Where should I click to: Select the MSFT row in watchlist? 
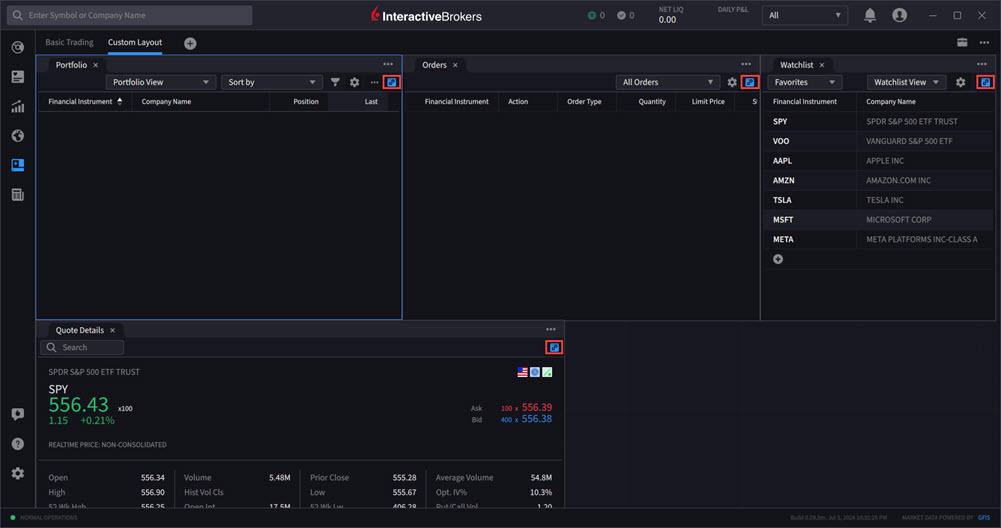point(879,220)
